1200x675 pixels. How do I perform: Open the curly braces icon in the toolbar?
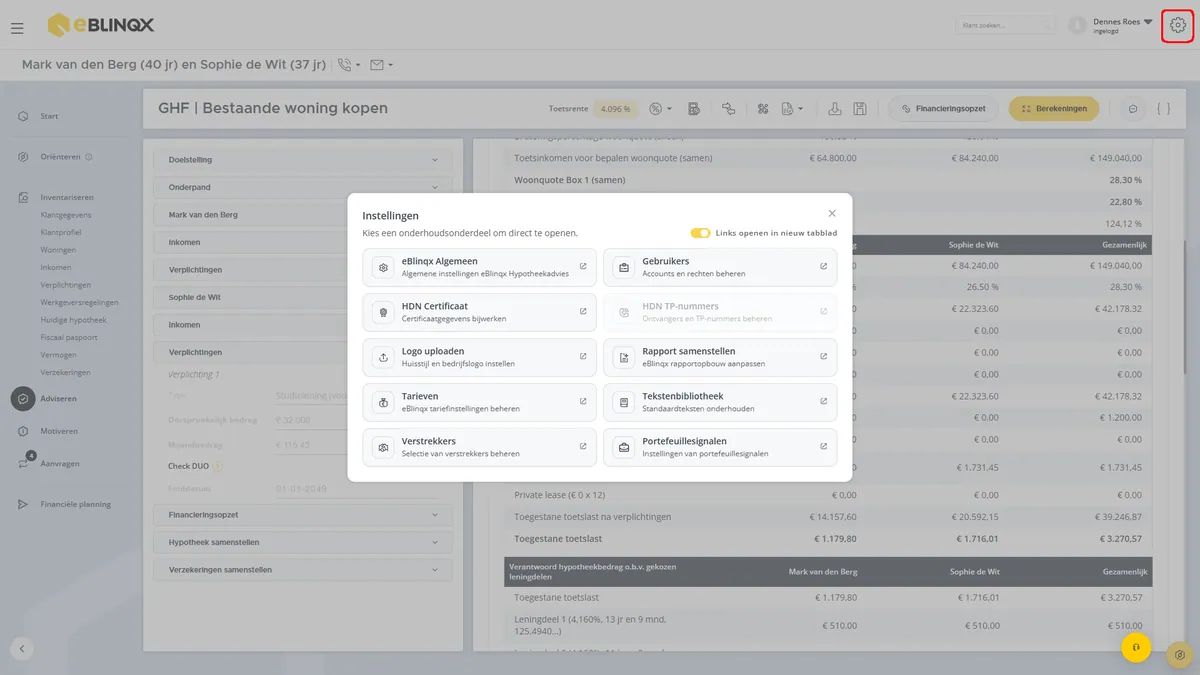(x=1163, y=108)
